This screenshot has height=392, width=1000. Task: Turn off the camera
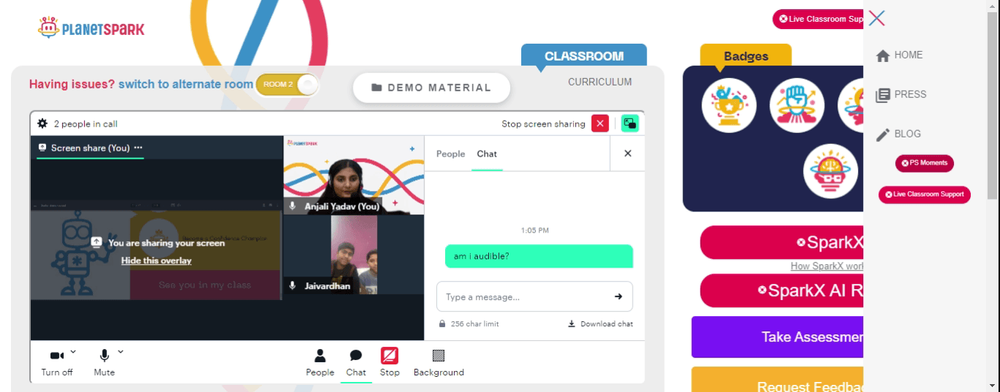(57, 363)
